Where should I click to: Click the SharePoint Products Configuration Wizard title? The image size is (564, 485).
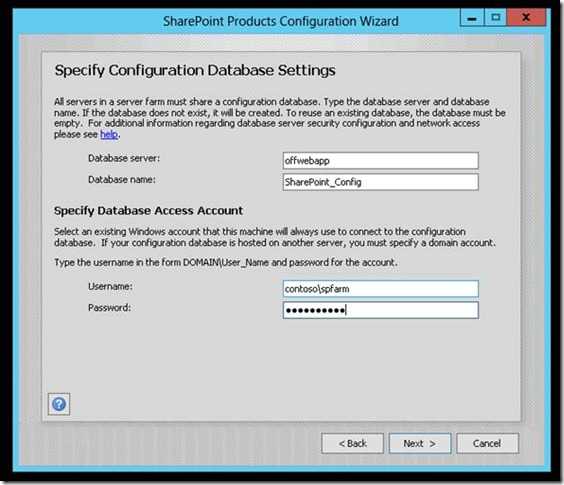tap(281, 21)
